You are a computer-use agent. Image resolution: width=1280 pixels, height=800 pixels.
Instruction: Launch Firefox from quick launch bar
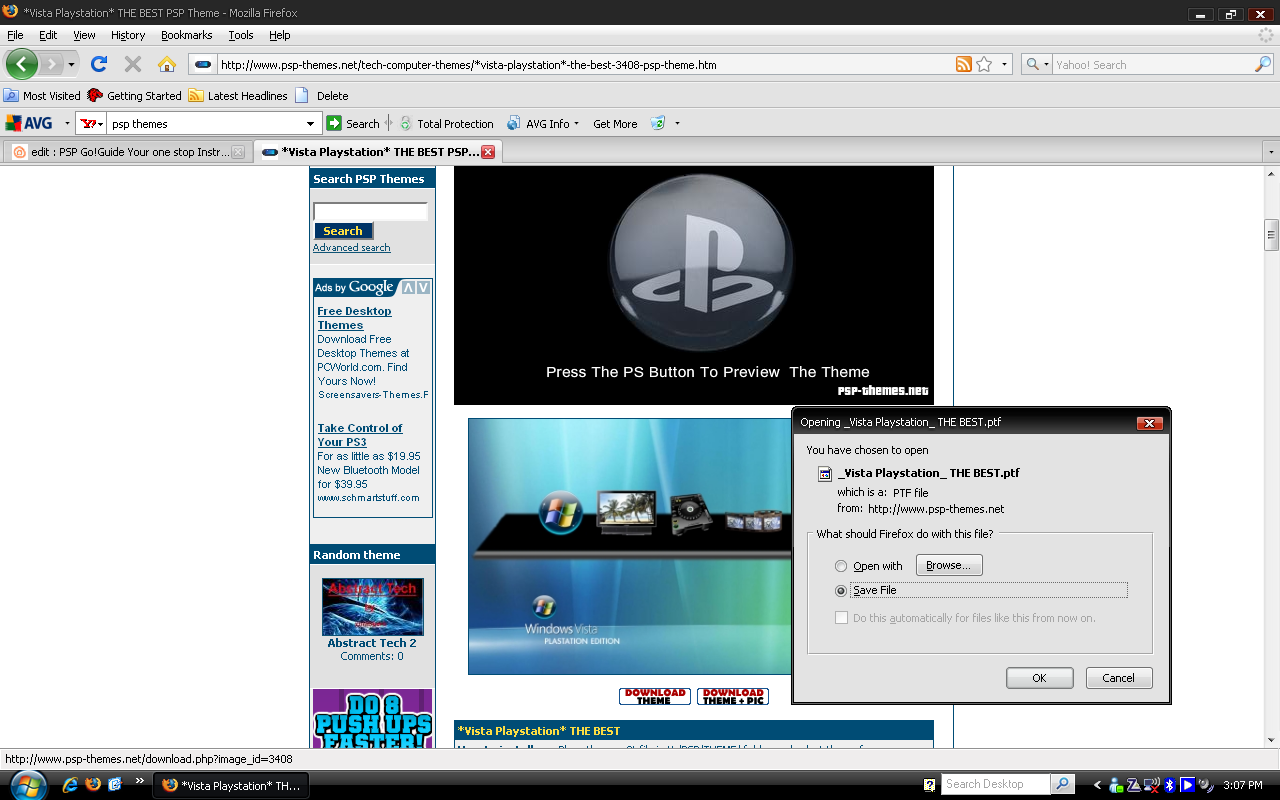93,784
